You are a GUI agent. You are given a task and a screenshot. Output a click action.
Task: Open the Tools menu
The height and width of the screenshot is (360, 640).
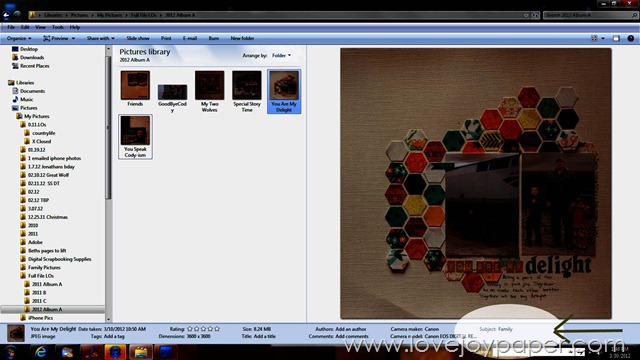(58, 27)
